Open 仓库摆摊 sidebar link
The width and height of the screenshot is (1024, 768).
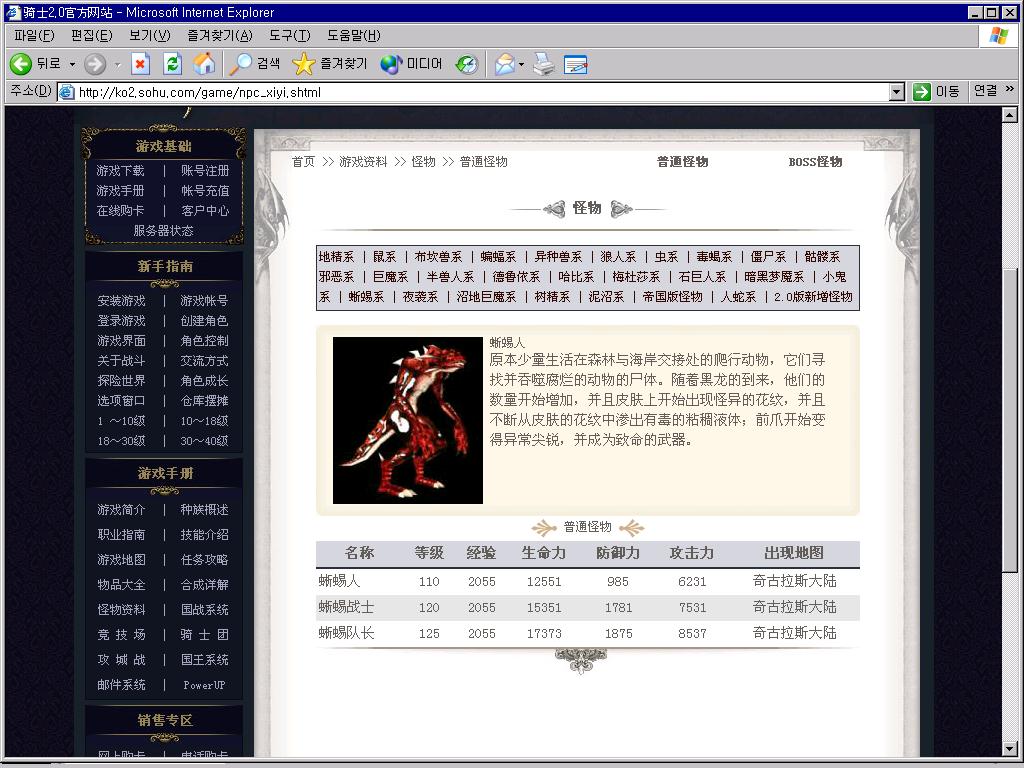point(204,401)
